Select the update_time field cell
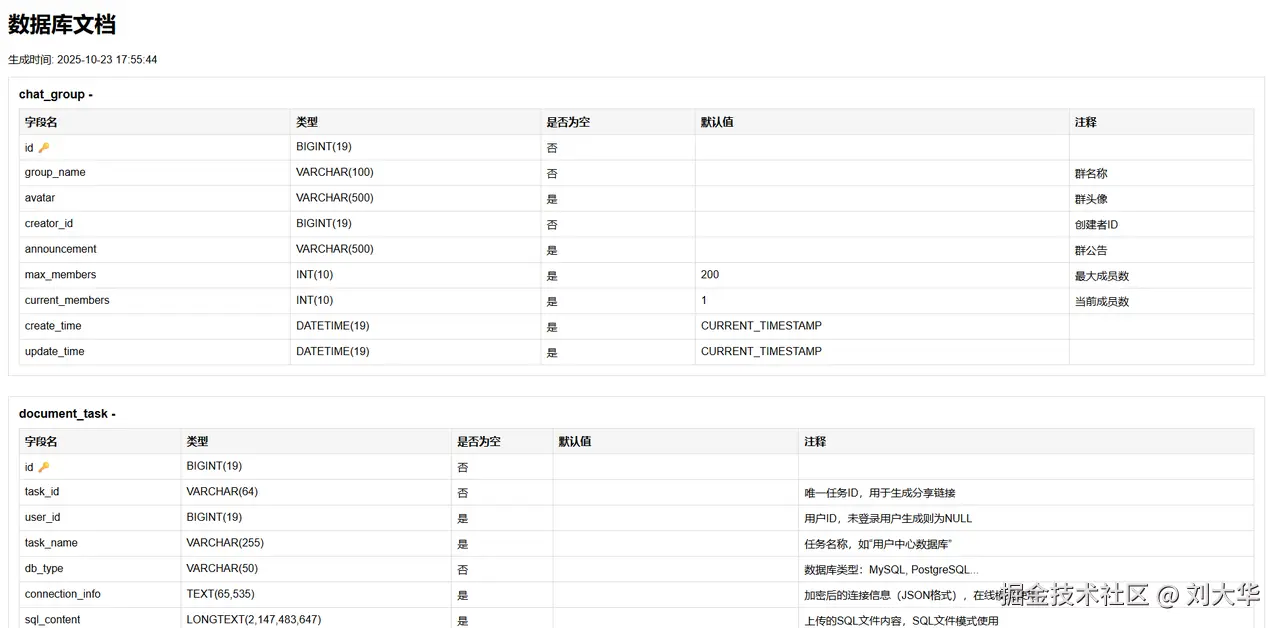 (155, 352)
